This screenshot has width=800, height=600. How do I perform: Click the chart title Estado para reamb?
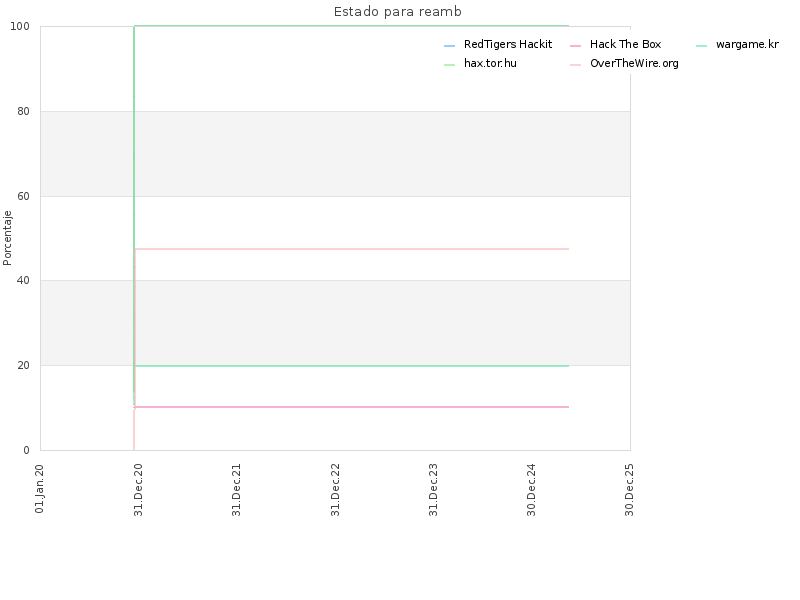click(x=397, y=11)
